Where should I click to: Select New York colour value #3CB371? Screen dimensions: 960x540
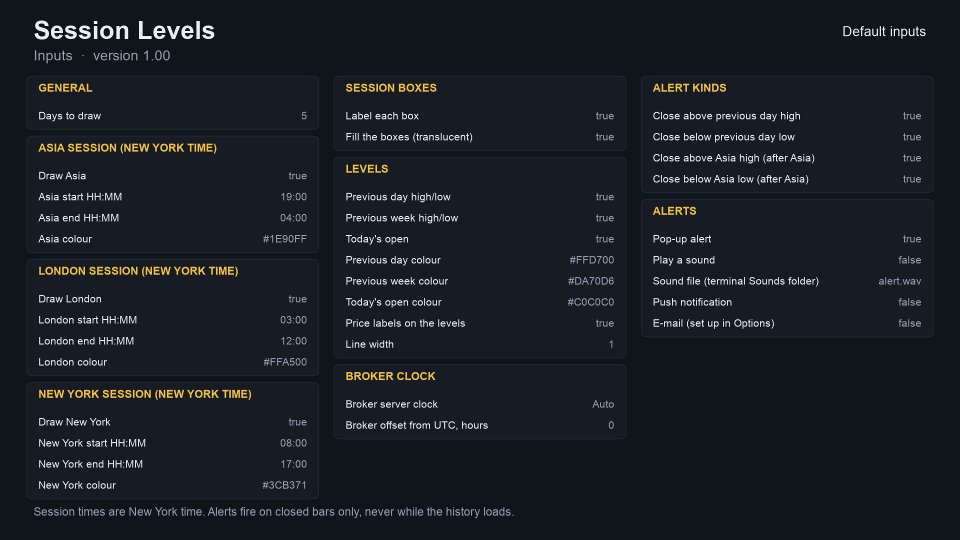point(285,485)
